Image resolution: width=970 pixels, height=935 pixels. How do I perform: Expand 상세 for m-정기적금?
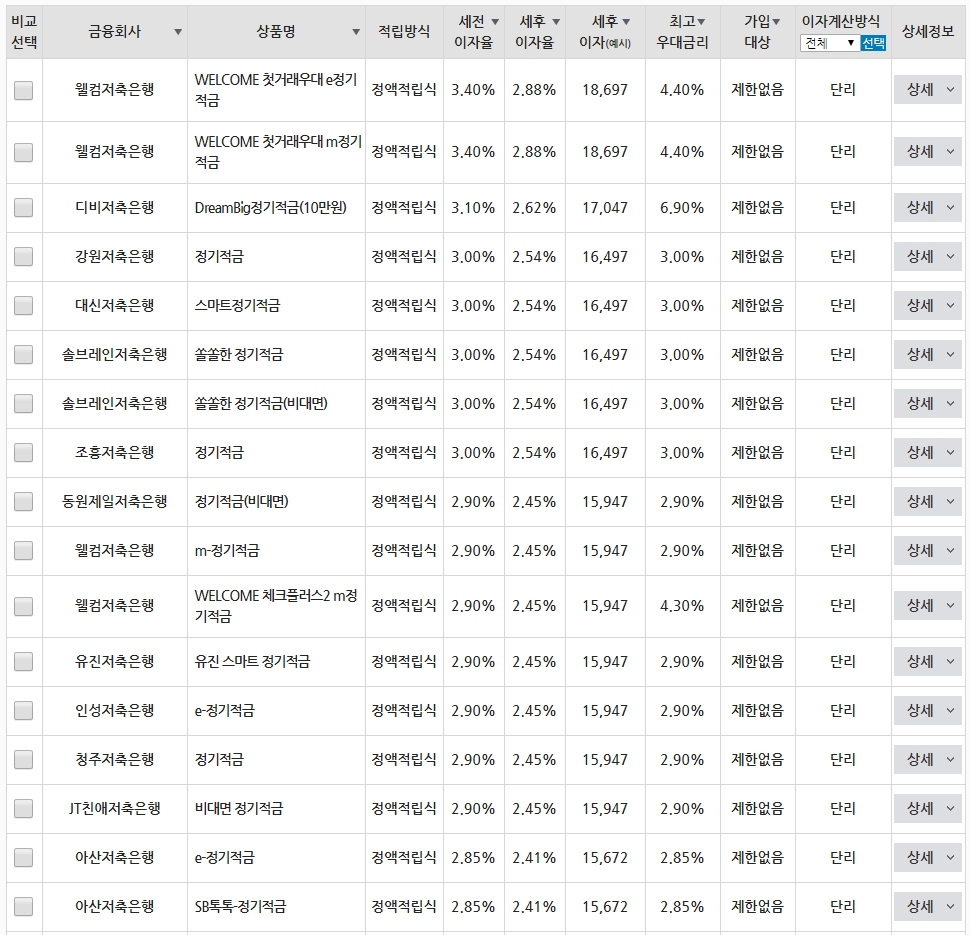point(927,550)
